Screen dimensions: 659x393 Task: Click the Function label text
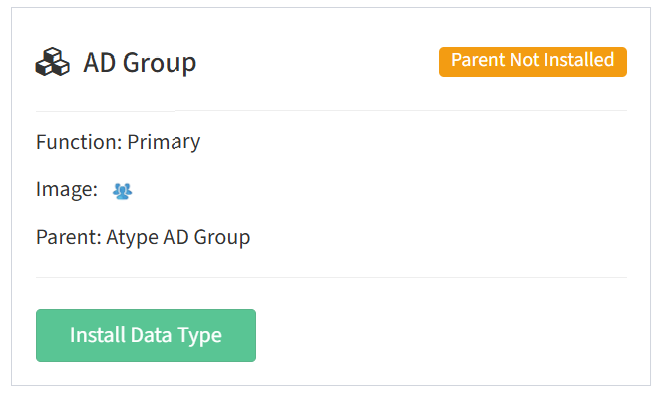click(x=79, y=142)
